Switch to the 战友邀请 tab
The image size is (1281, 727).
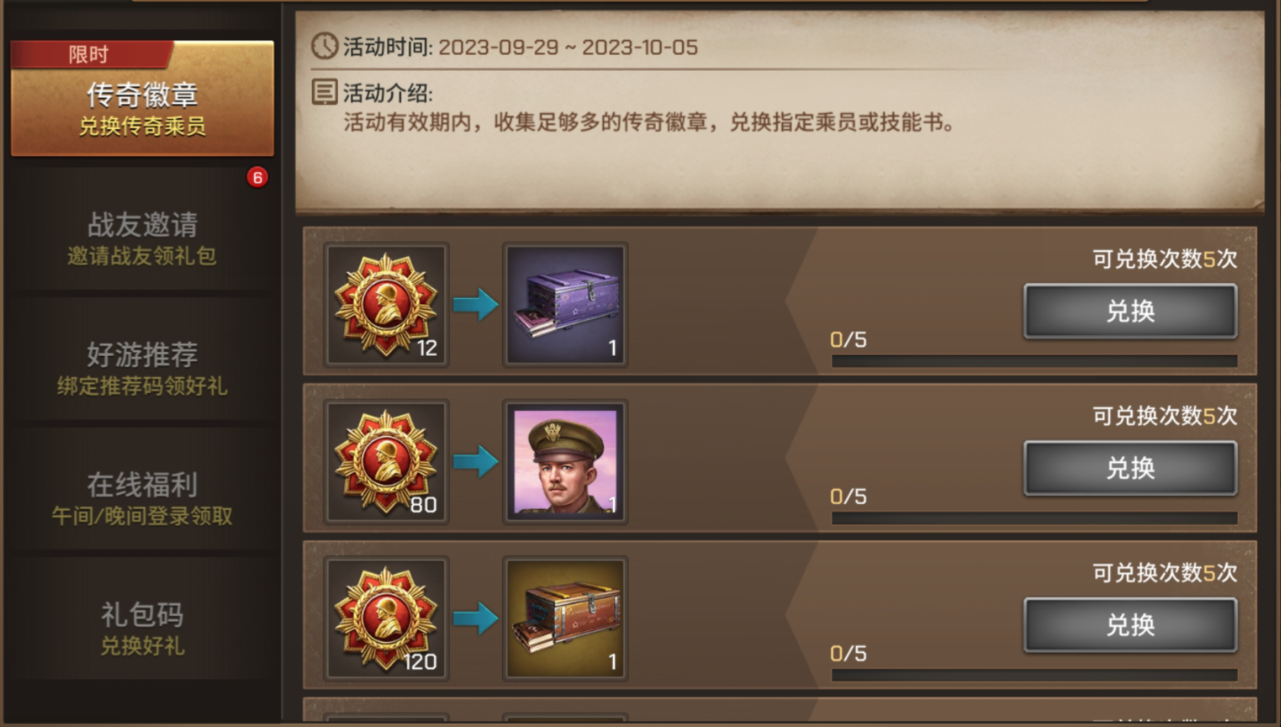click(142, 238)
